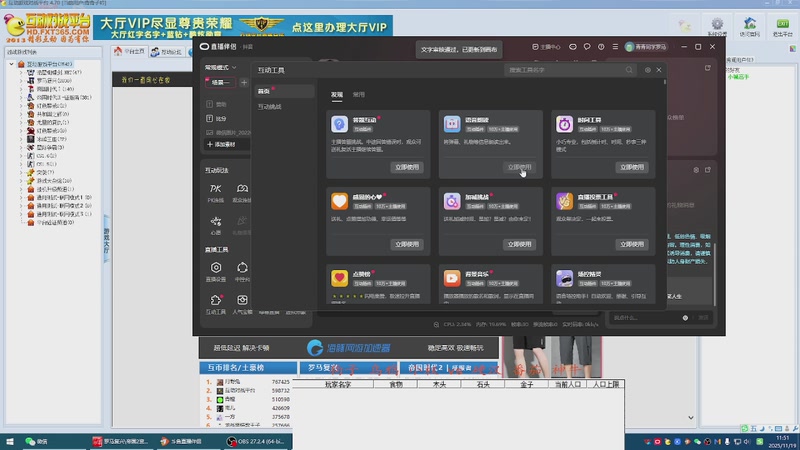Click the 直播投票工具 VS icon

coord(564,201)
